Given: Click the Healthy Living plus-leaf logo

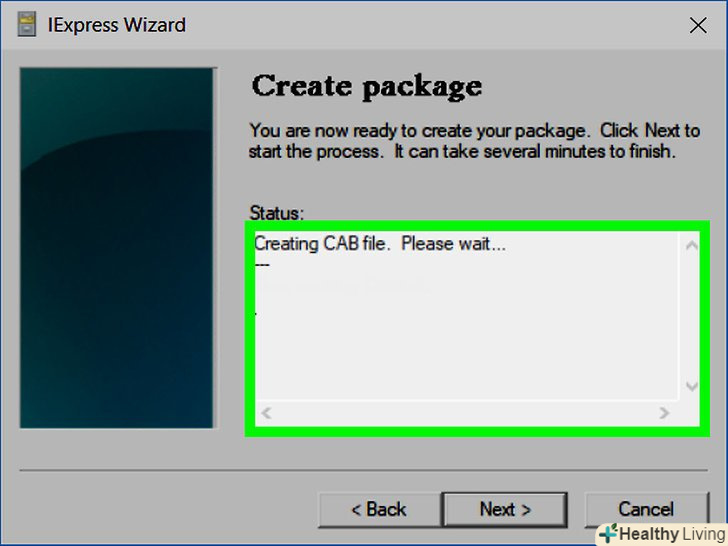Looking at the screenshot, I should (x=609, y=533).
